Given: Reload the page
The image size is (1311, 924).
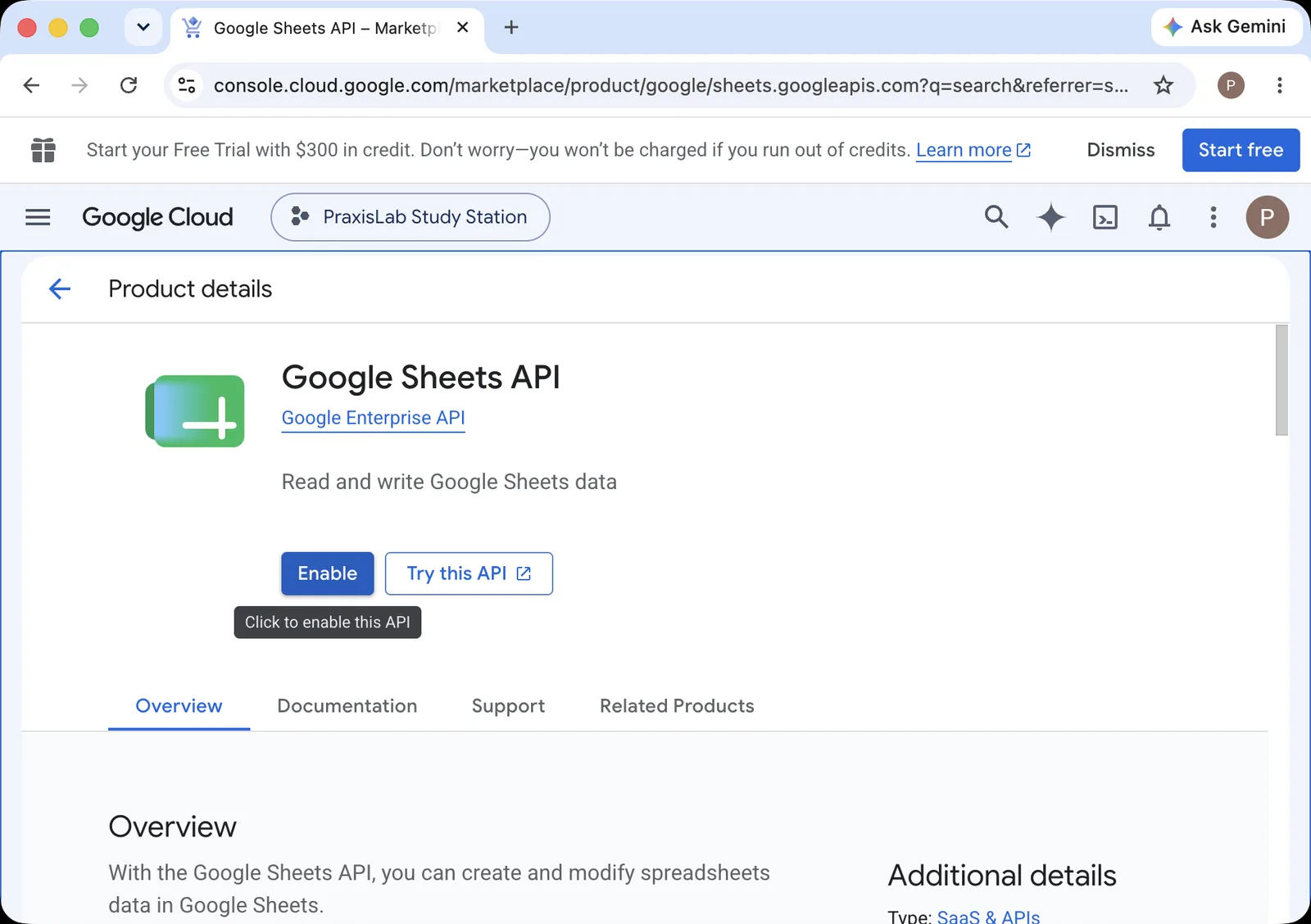Looking at the screenshot, I should (129, 85).
